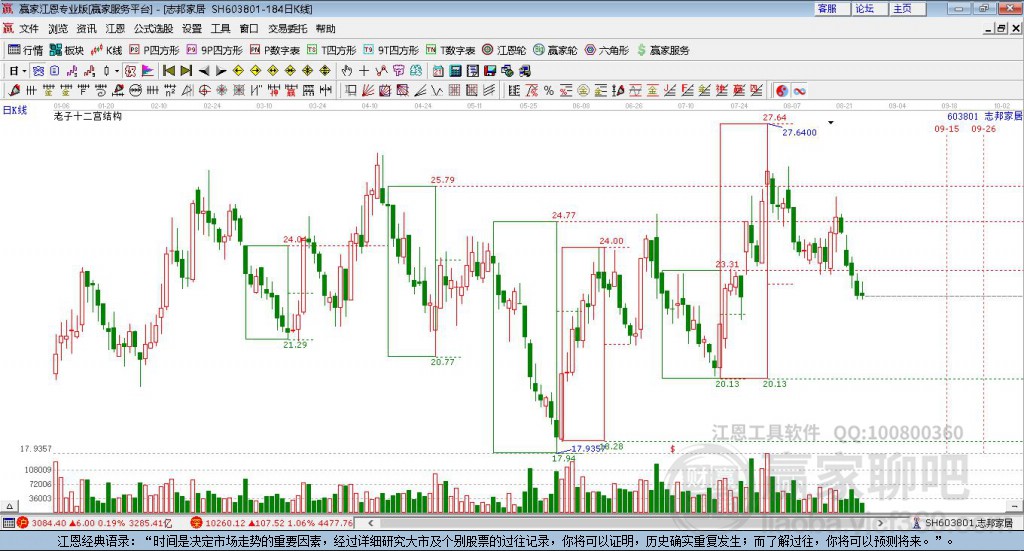Screen dimensions: 1024x551
Task: Open the 设置 menu
Action: coord(192,29)
